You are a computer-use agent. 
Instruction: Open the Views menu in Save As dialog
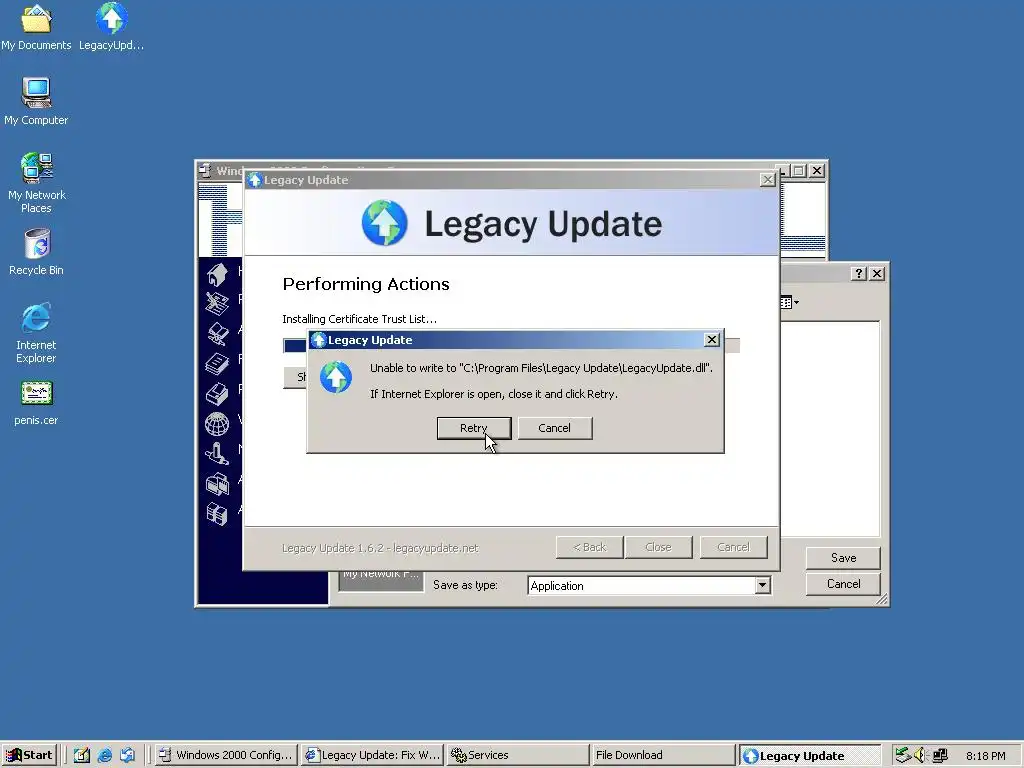coord(789,302)
